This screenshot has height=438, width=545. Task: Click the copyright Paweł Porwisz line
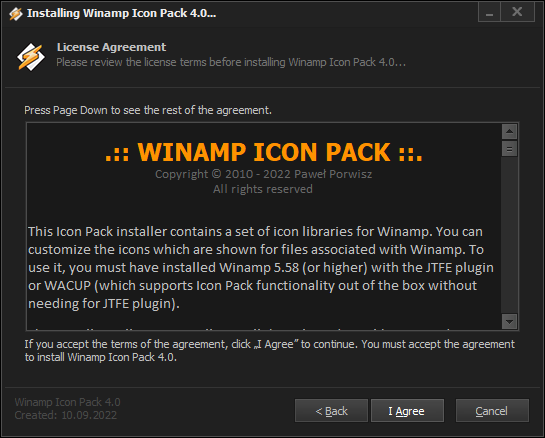click(x=263, y=174)
